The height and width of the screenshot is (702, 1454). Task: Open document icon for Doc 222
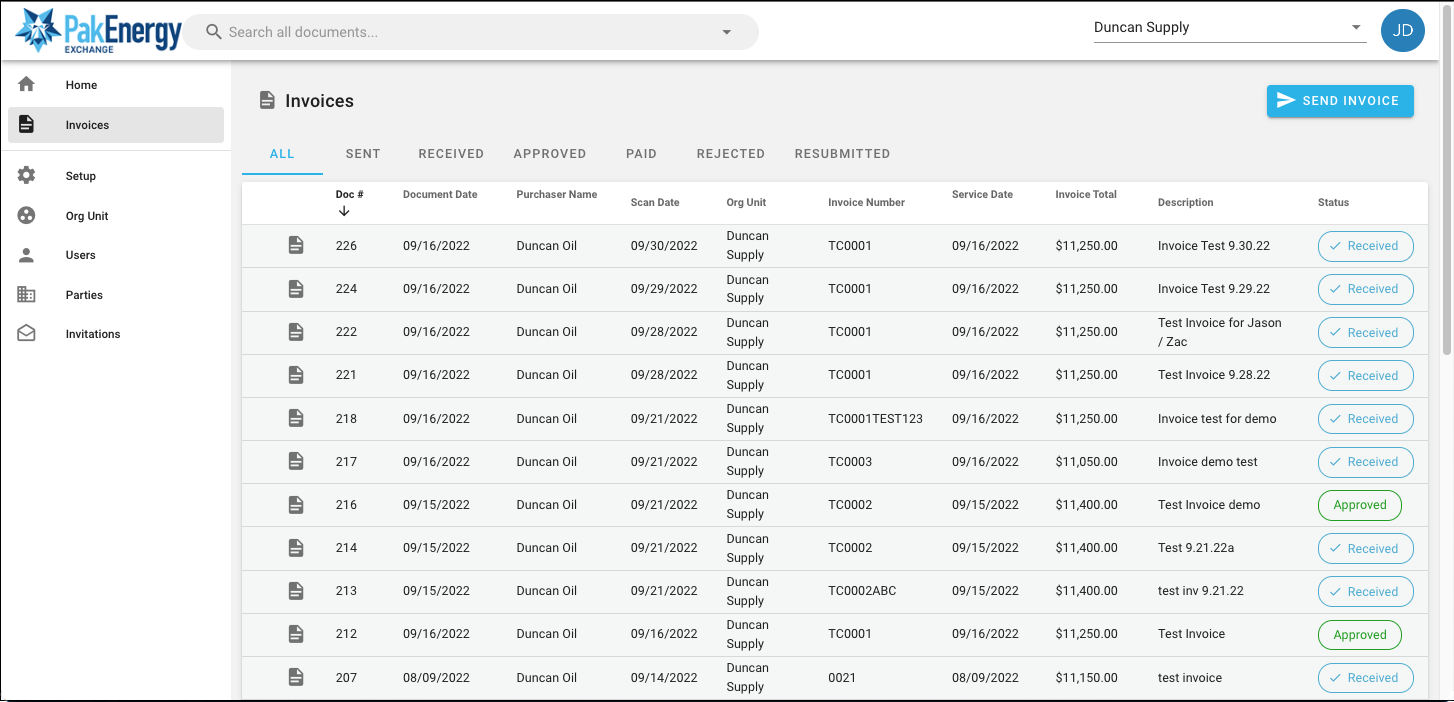[296, 332]
